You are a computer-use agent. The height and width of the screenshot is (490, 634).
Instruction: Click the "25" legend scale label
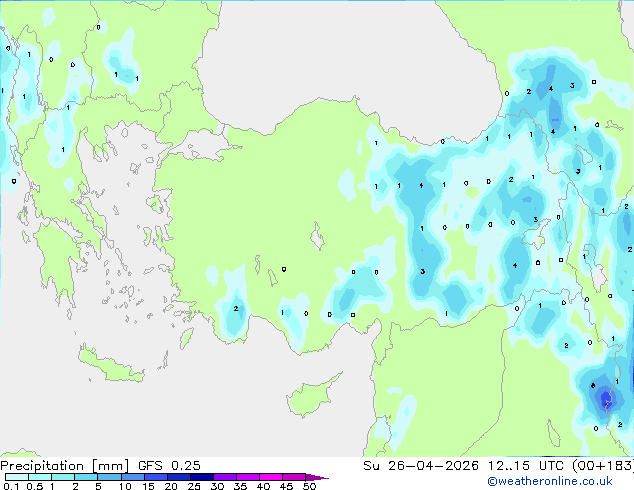click(x=194, y=486)
